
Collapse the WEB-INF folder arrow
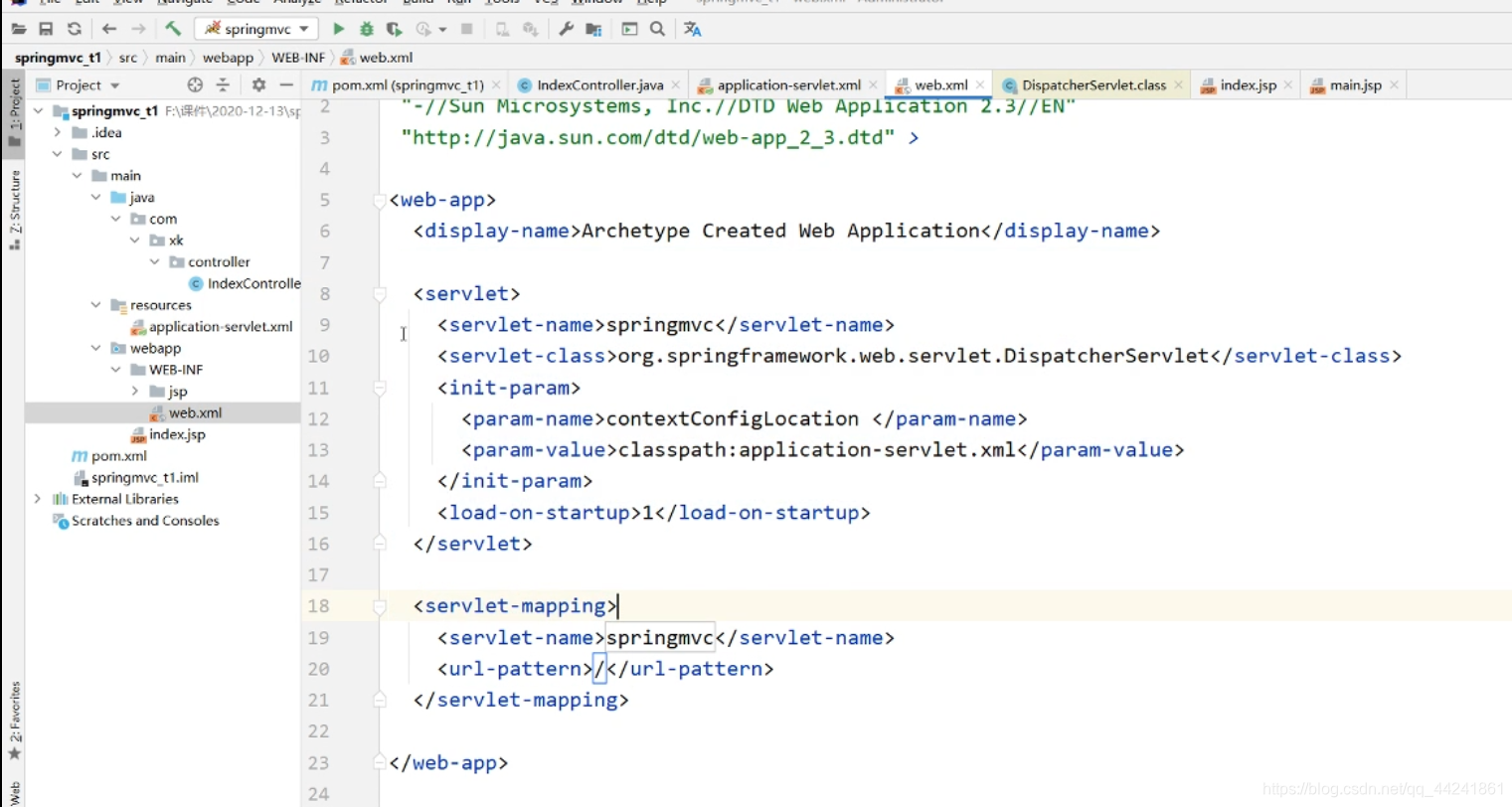click(116, 370)
